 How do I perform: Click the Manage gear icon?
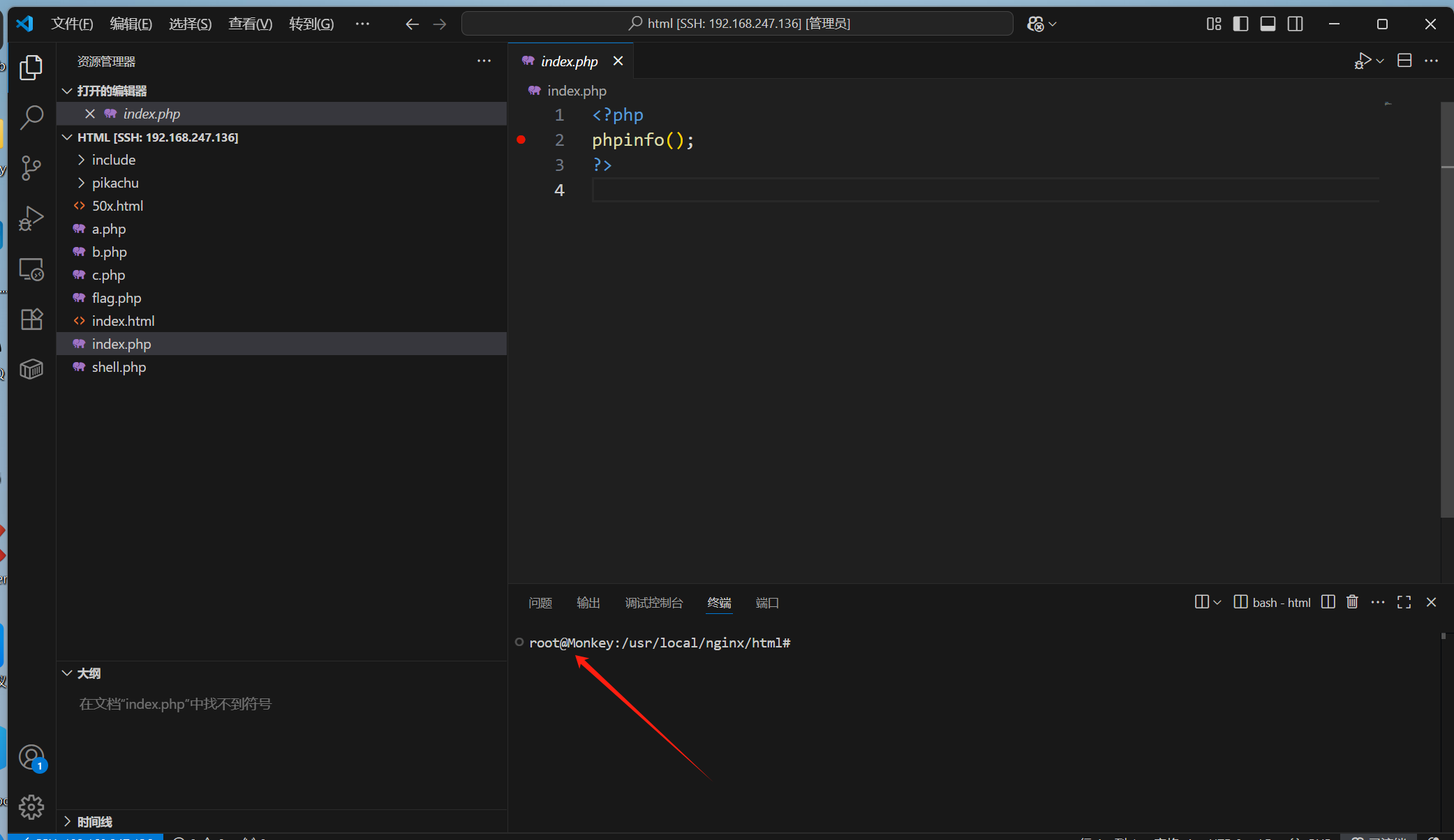click(31, 807)
